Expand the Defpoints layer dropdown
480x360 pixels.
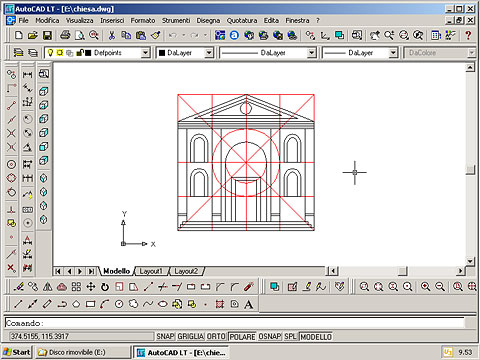coord(145,53)
